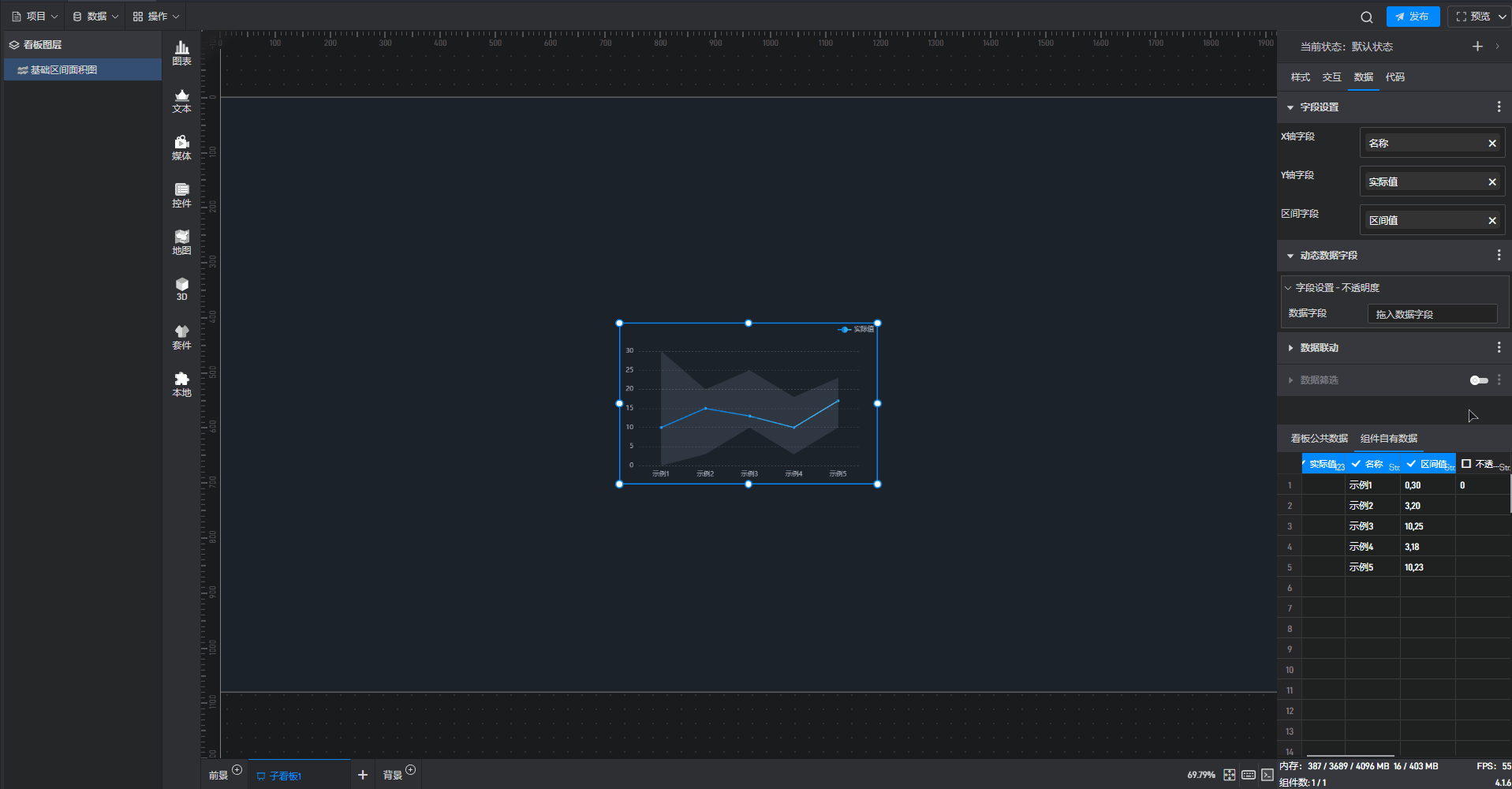Open the 图表 chart component panel
The height and width of the screenshot is (789, 1512).
[x=181, y=53]
